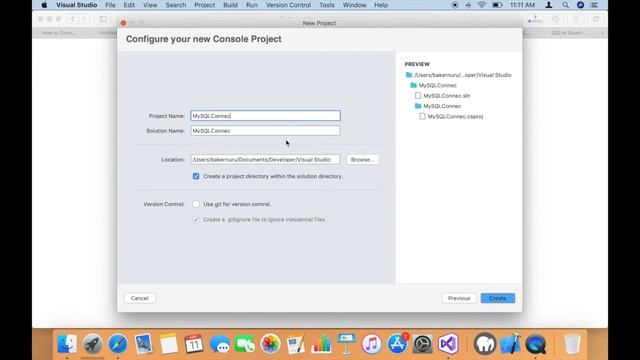Open Safari compass icon in Dock

[118, 344]
